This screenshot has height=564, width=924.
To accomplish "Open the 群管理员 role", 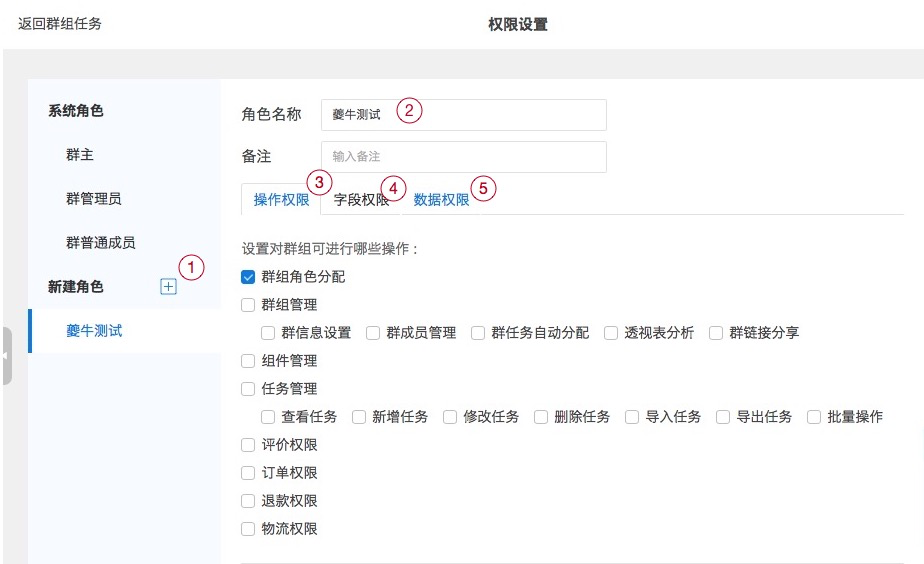I will pos(94,199).
